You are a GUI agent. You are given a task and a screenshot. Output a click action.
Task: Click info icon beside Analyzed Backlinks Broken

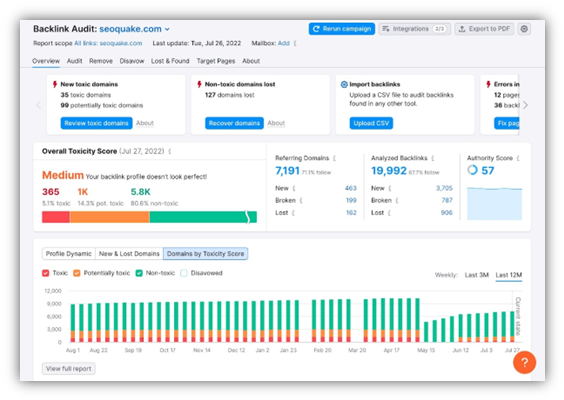tap(397, 200)
